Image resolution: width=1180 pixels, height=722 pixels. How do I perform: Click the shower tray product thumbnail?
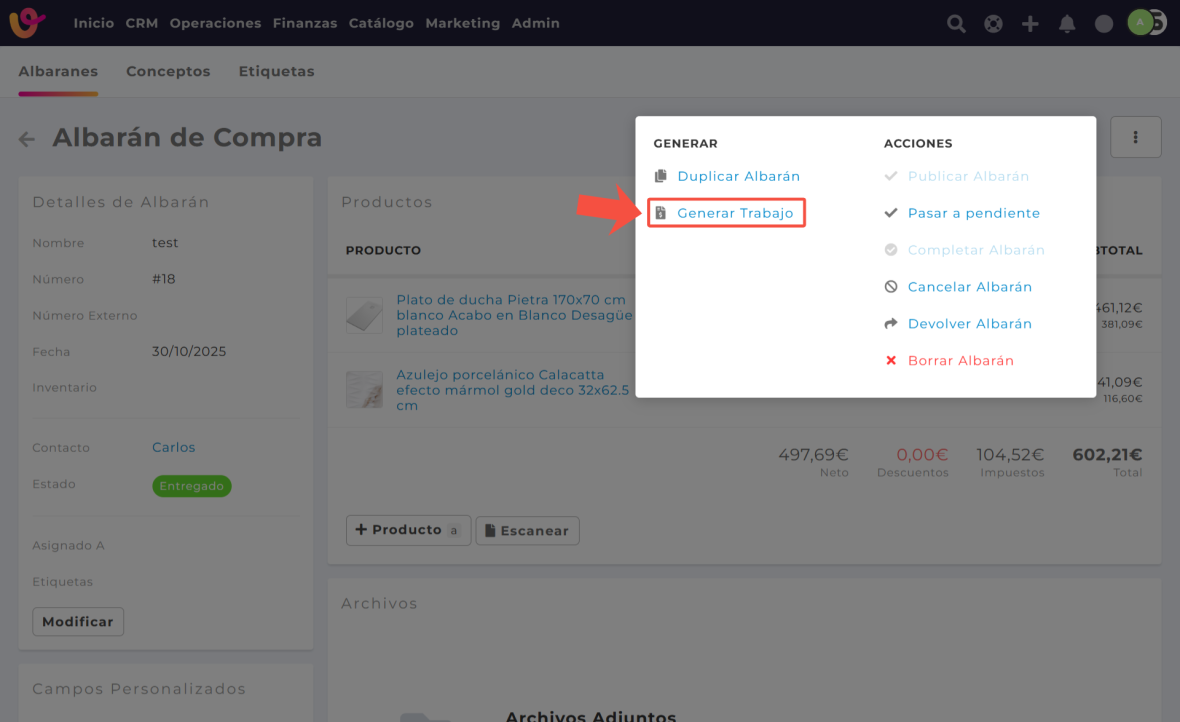click(364, 315)
